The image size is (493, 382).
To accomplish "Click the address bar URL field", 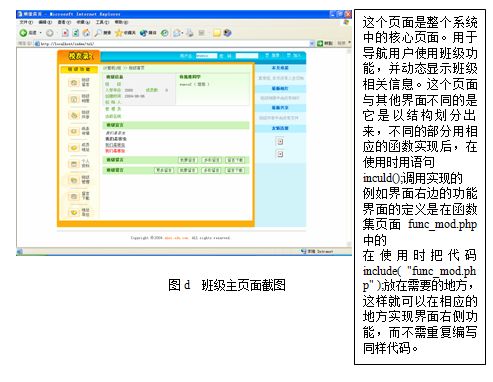I will tap(174, 43).
